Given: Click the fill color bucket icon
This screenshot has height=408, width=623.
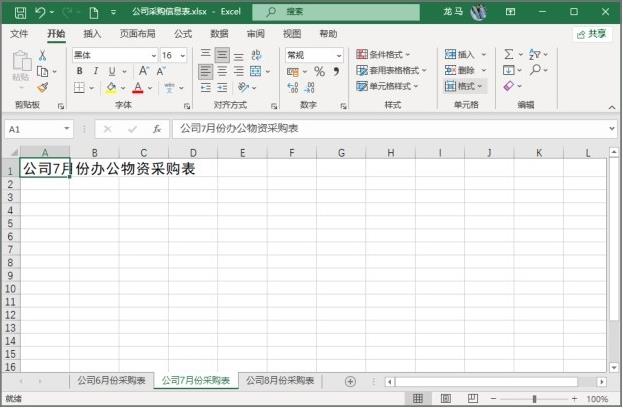Looking at the screenshot, I should pyautogui.click(x=110, y=88).
